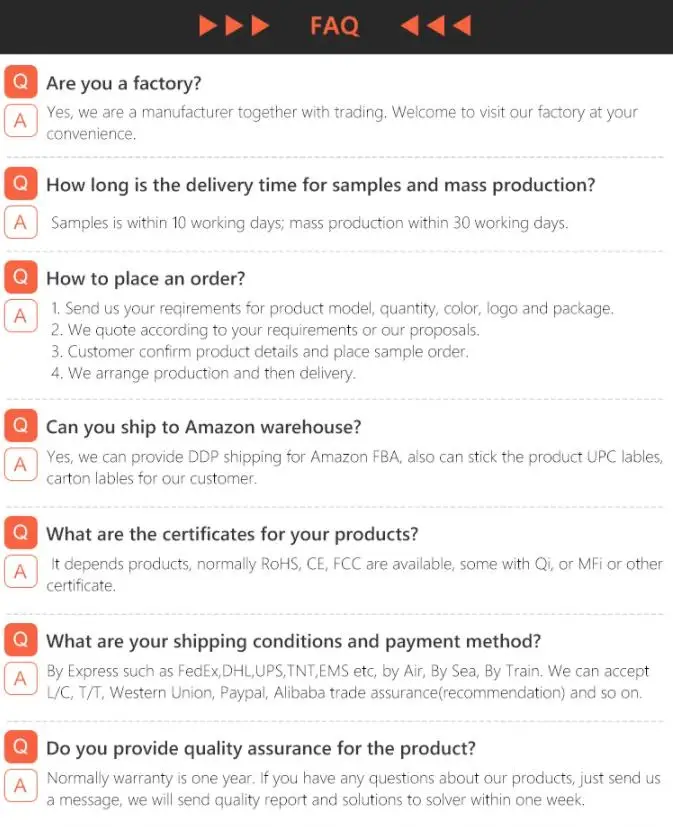Click the left-pointing arrows right of FAQ
Viewport: 673px width, 827px height.
[x=435, y=26]
